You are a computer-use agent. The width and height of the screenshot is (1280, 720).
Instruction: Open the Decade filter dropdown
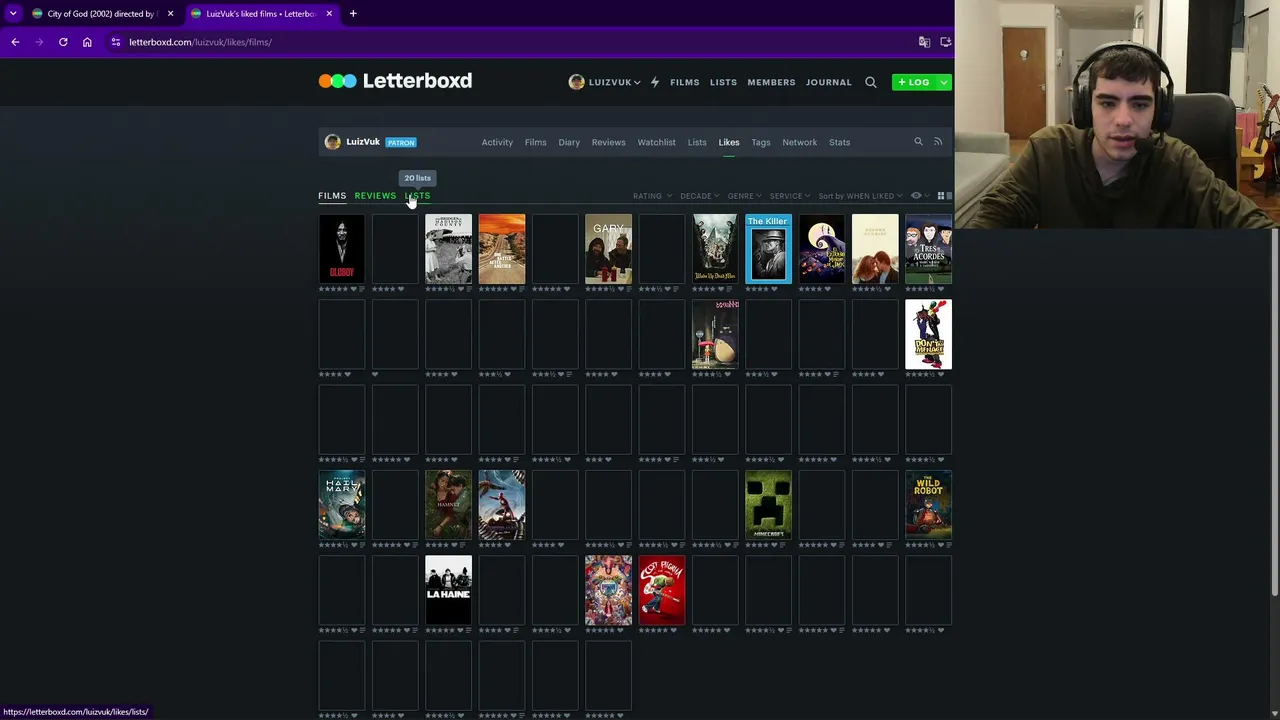(698, 196)
